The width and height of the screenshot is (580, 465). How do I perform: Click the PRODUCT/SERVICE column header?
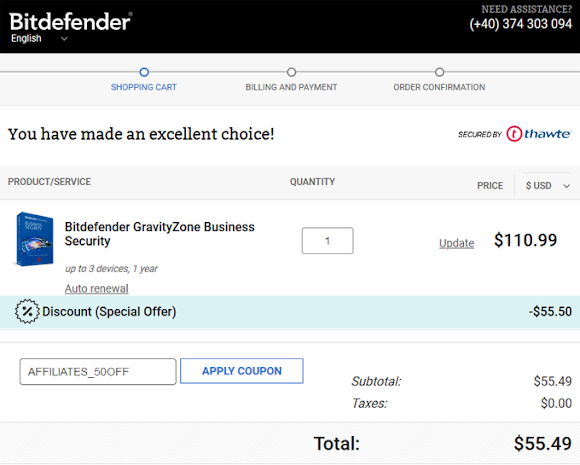click(x=49, y=182)
